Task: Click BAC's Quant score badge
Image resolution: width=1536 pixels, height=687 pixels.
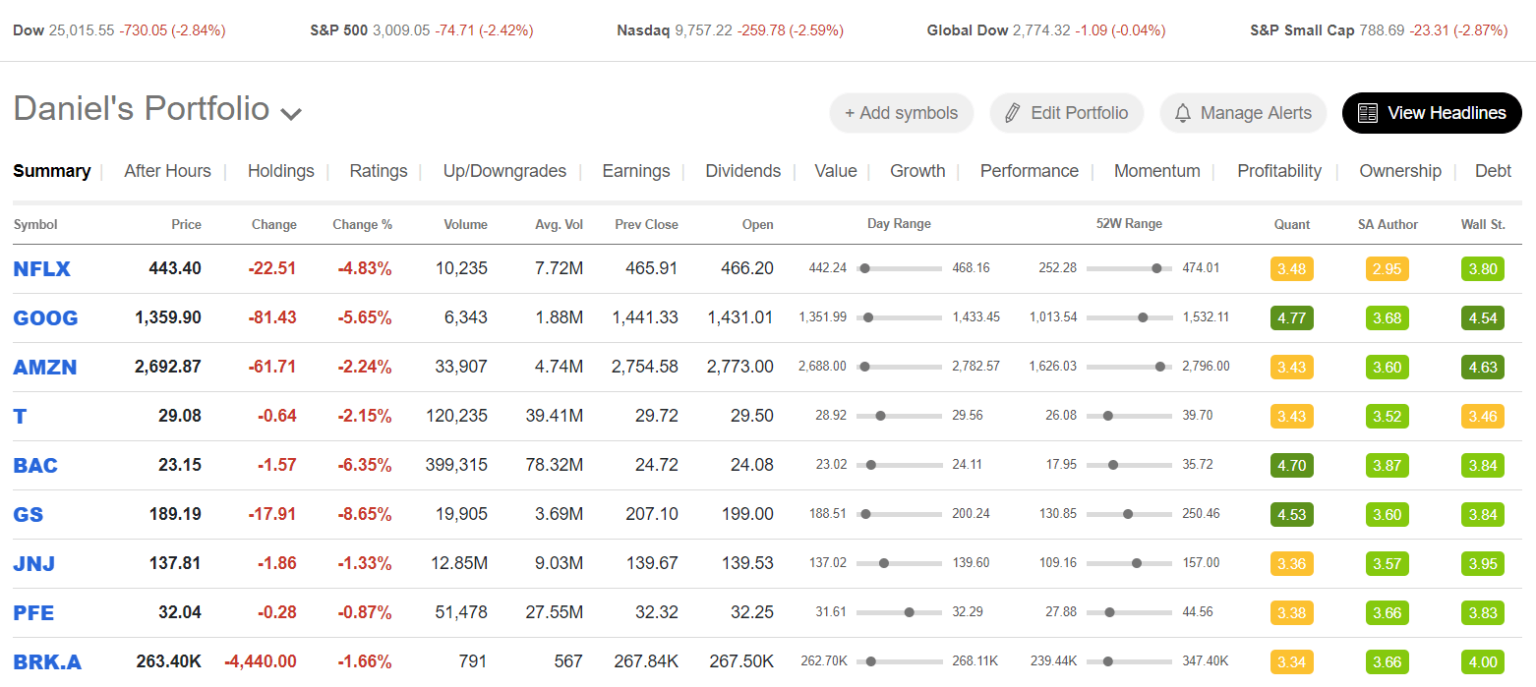Action: pyautogui.click(x=1291, y=465)
